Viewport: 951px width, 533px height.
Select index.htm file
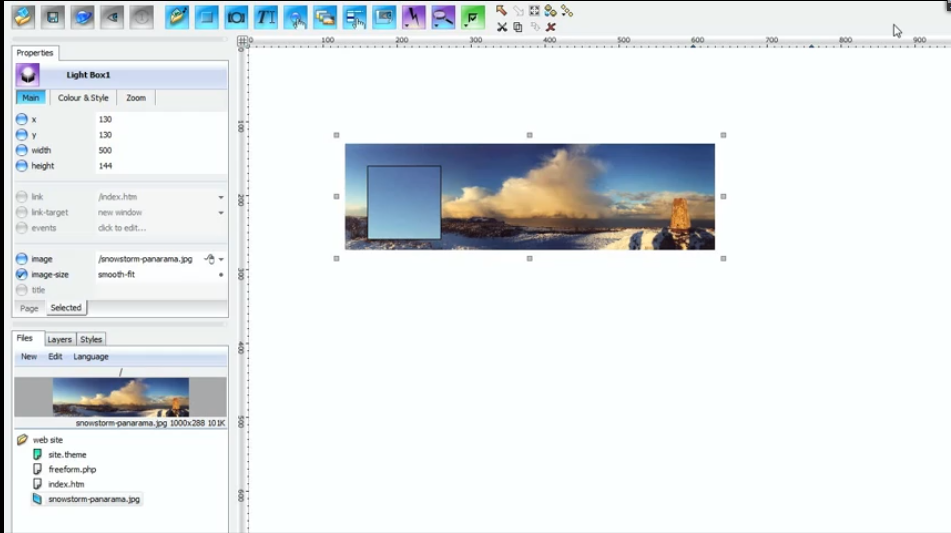(66, 484)
